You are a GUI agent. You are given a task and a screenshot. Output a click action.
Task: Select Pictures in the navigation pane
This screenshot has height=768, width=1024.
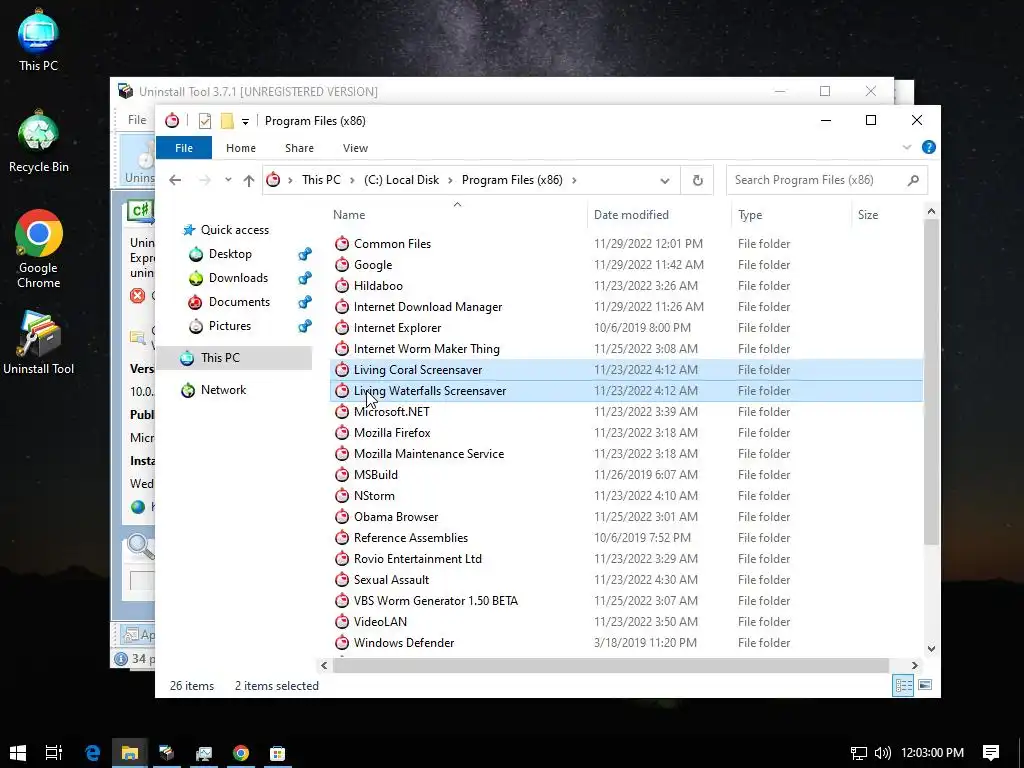tap(229, 326)
